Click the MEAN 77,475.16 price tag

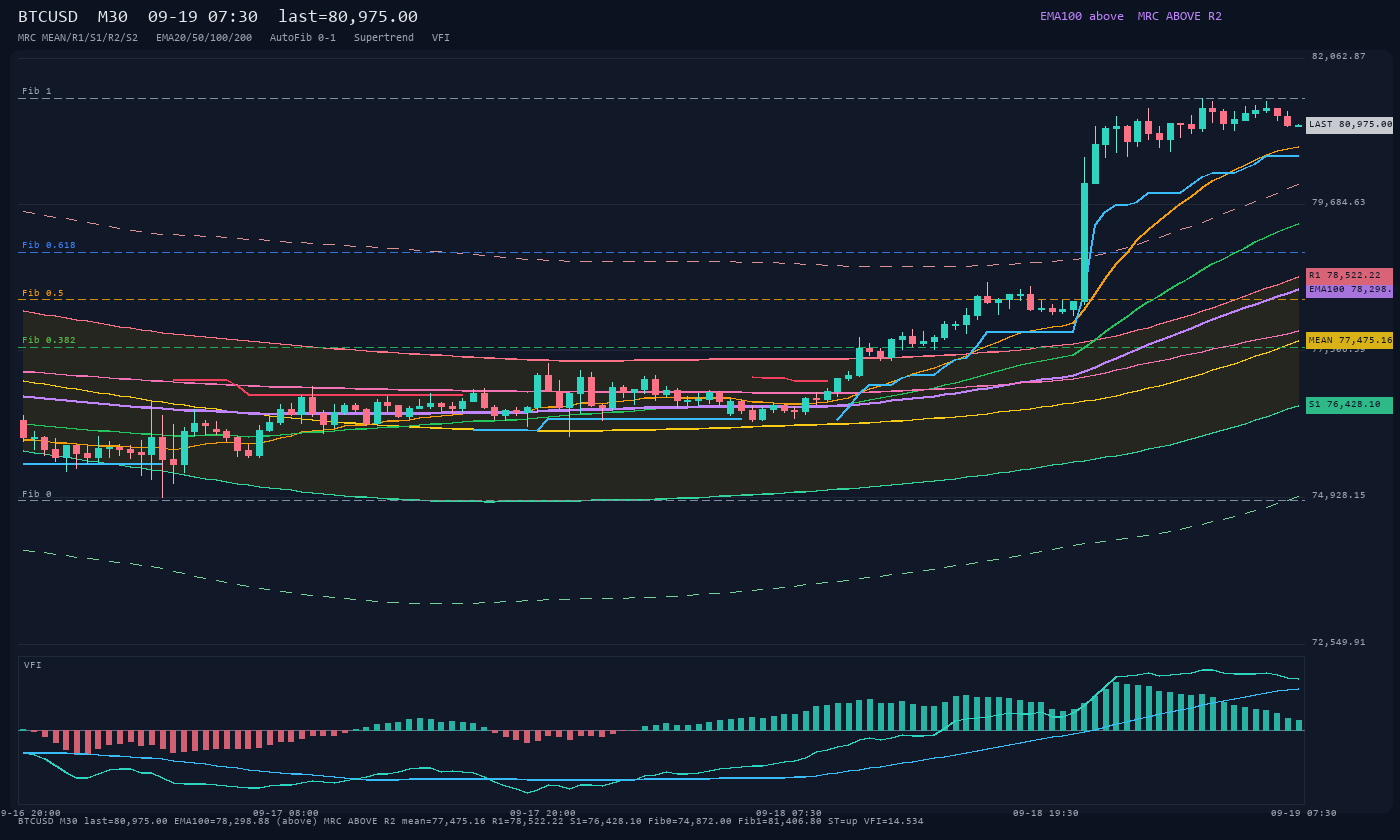(1350, 340)
